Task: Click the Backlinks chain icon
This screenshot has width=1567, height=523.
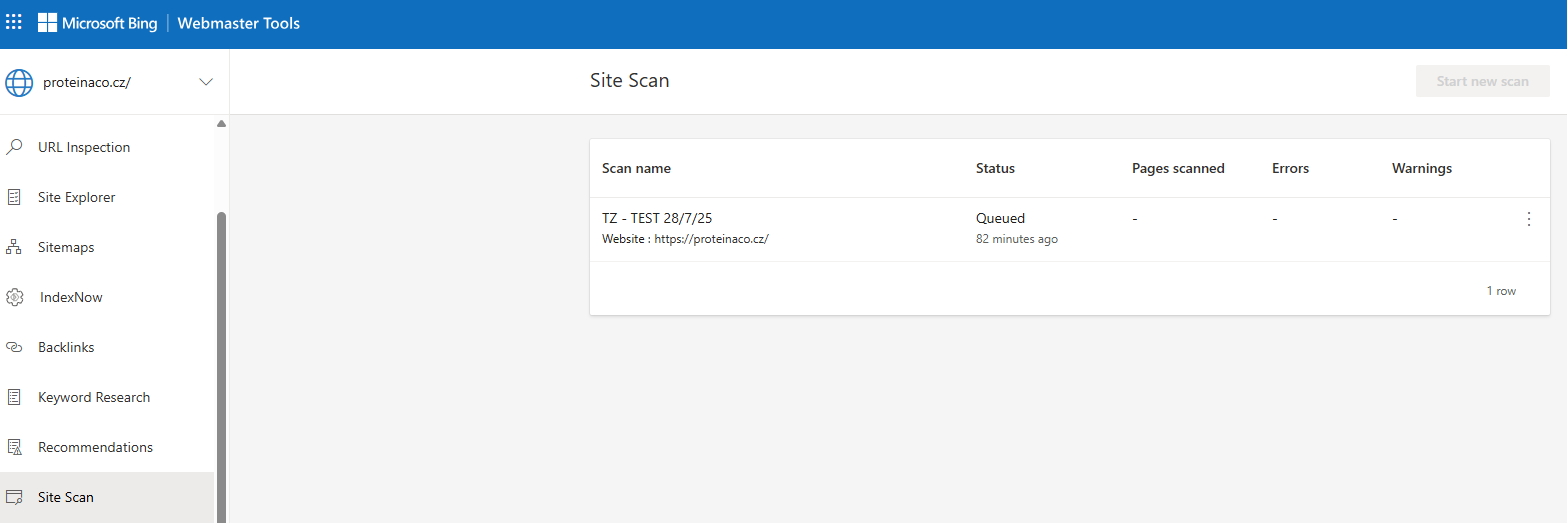Action: [x=14, y=347]
